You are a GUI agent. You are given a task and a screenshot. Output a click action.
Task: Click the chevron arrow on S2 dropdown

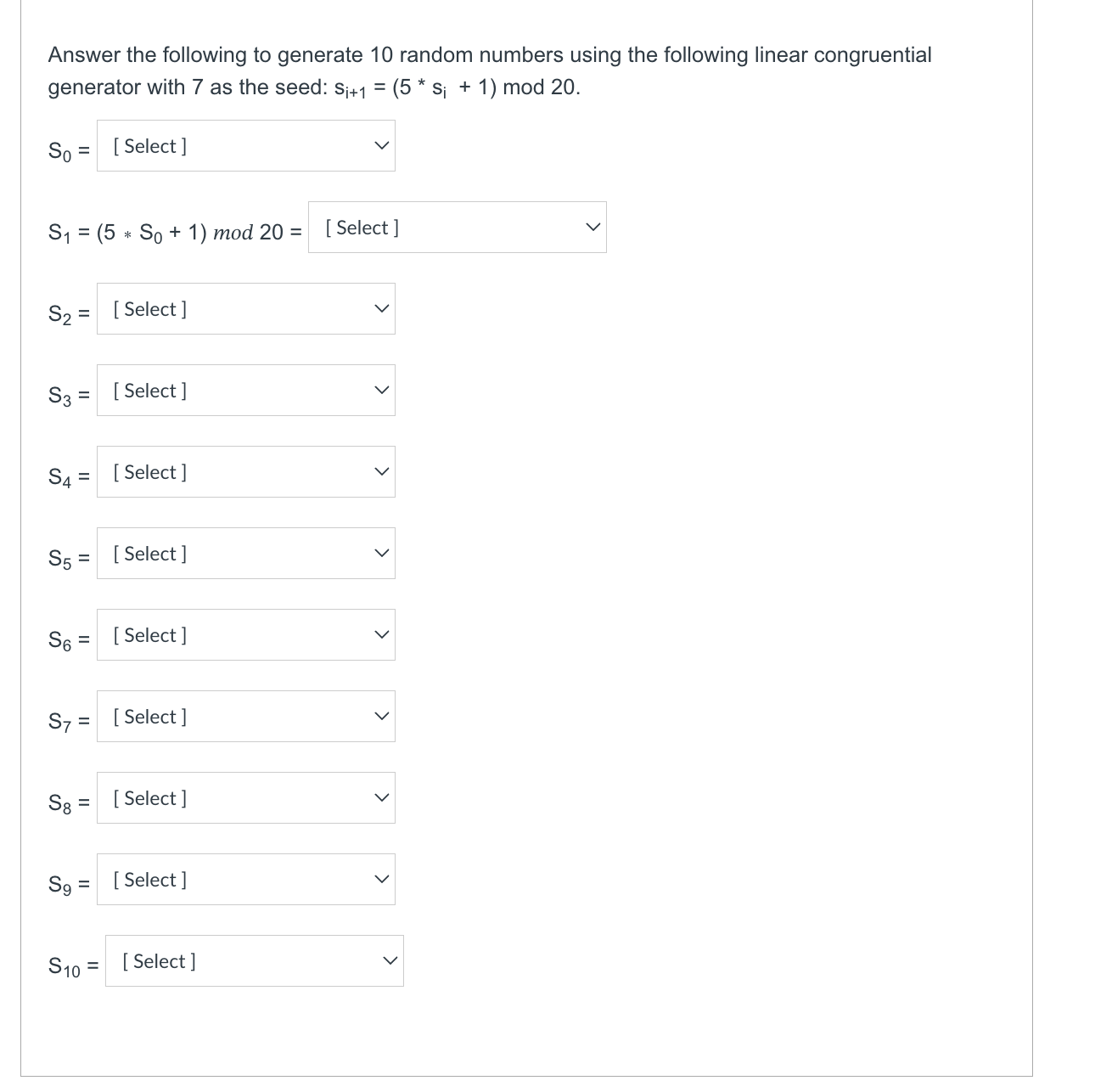coord(382,309)
